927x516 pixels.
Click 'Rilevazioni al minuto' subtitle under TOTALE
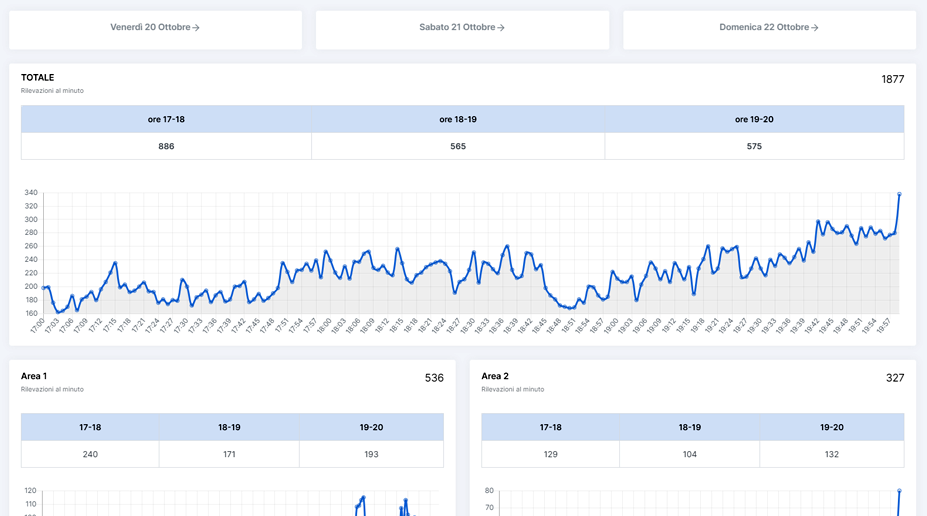point(52,91)
